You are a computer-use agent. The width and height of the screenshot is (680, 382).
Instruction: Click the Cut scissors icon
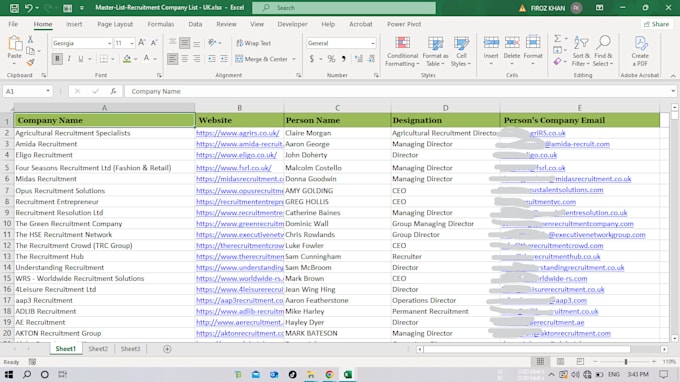30,39
